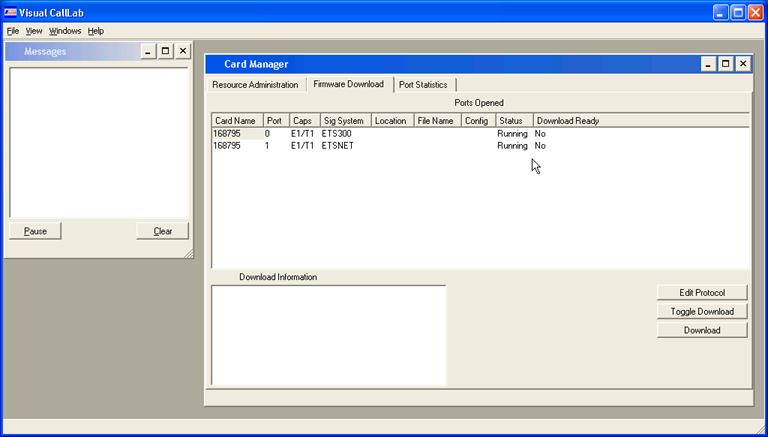The height and width of the screenshot is (437, 768).
Task: Sort by Card Name column header
Action: point(238,121)
